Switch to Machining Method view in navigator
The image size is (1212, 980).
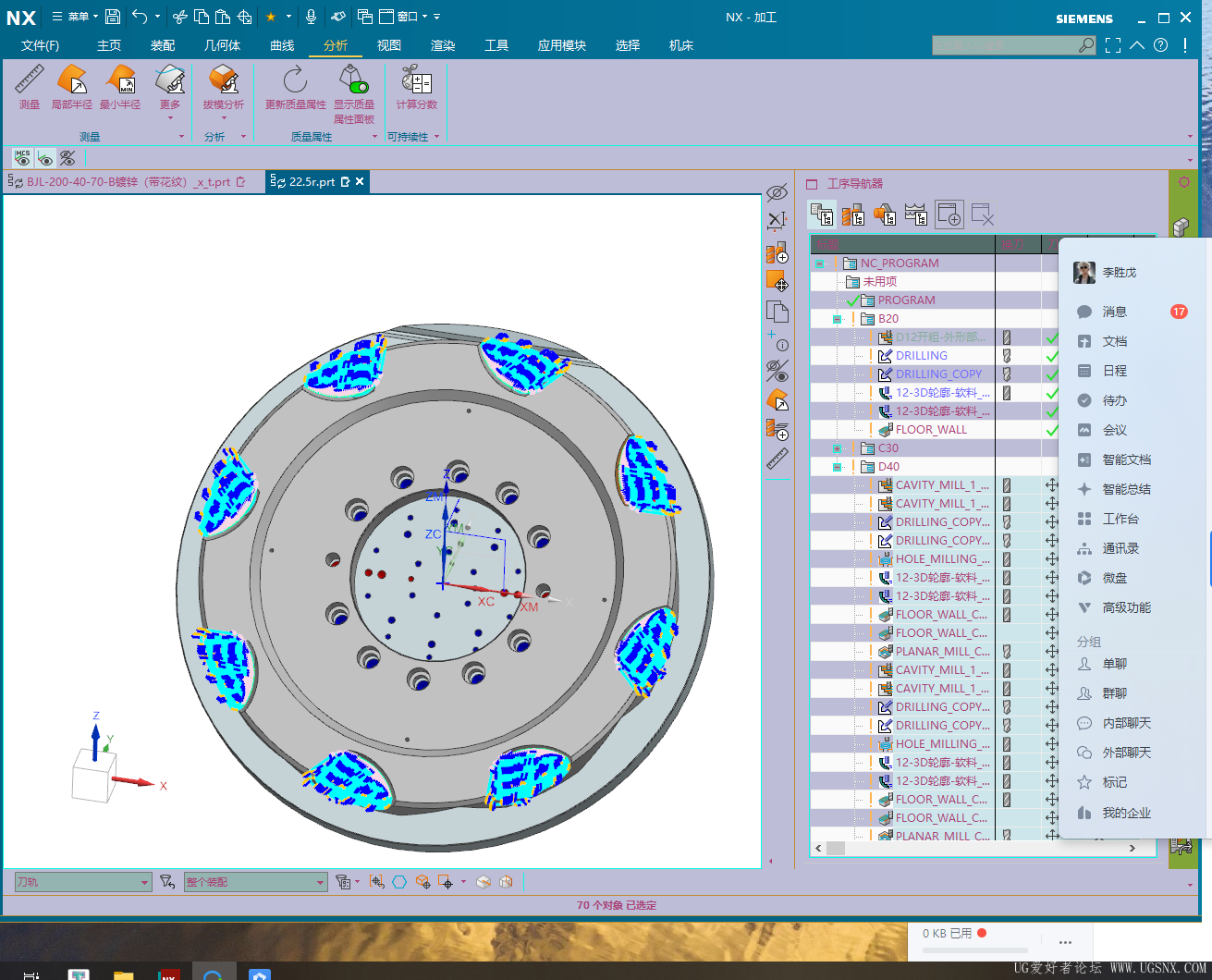[x=916, y=215]
